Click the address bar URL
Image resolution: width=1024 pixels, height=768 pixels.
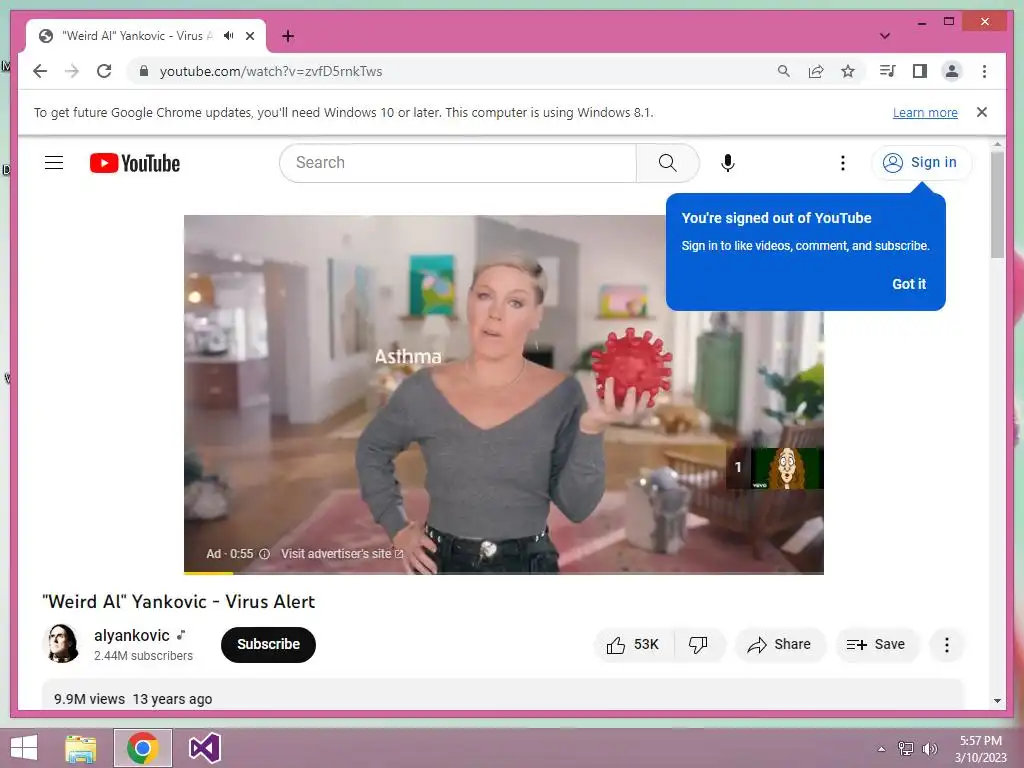(271, 71)
